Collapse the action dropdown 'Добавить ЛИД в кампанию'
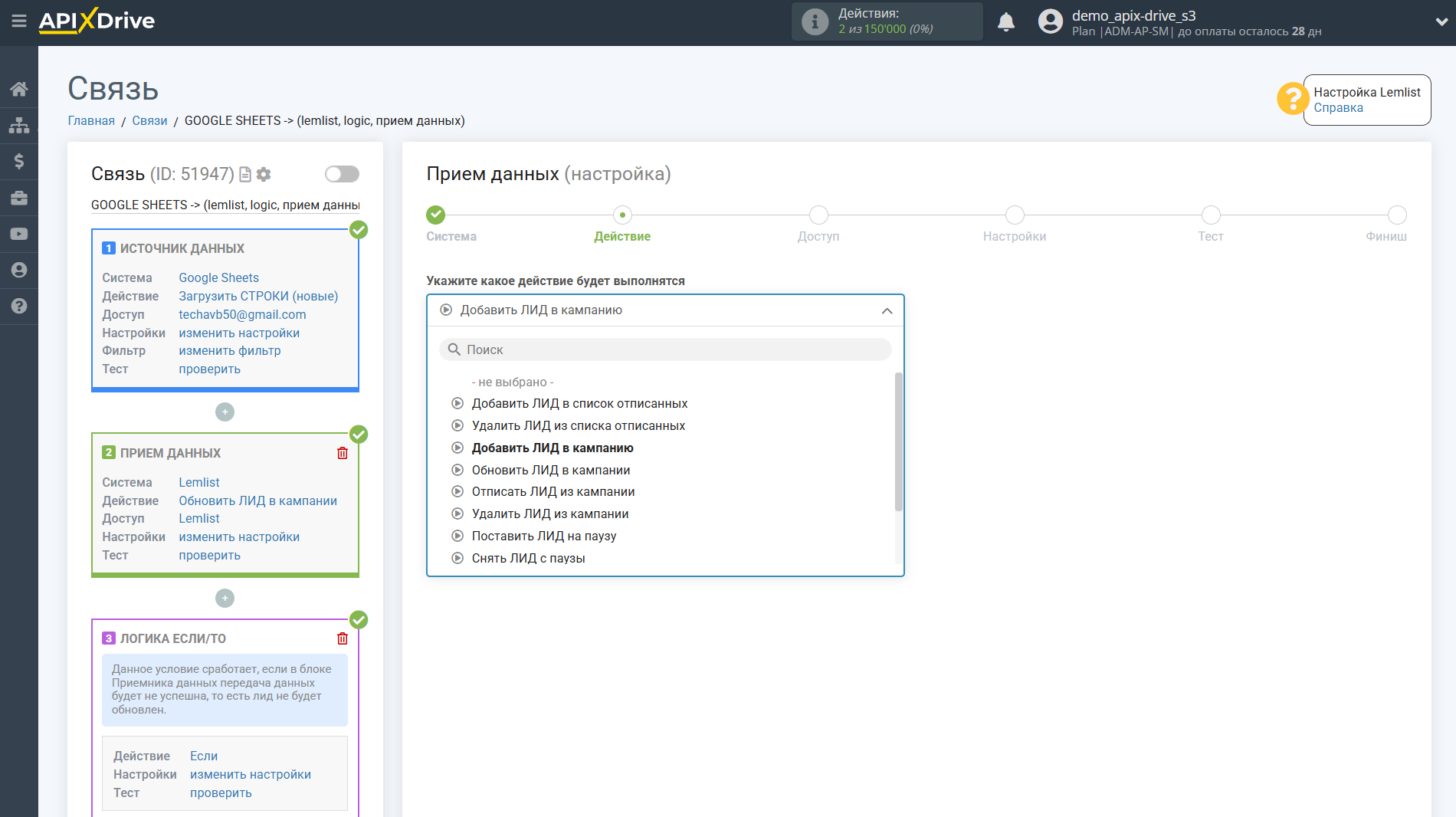 (x=665, y=310)
